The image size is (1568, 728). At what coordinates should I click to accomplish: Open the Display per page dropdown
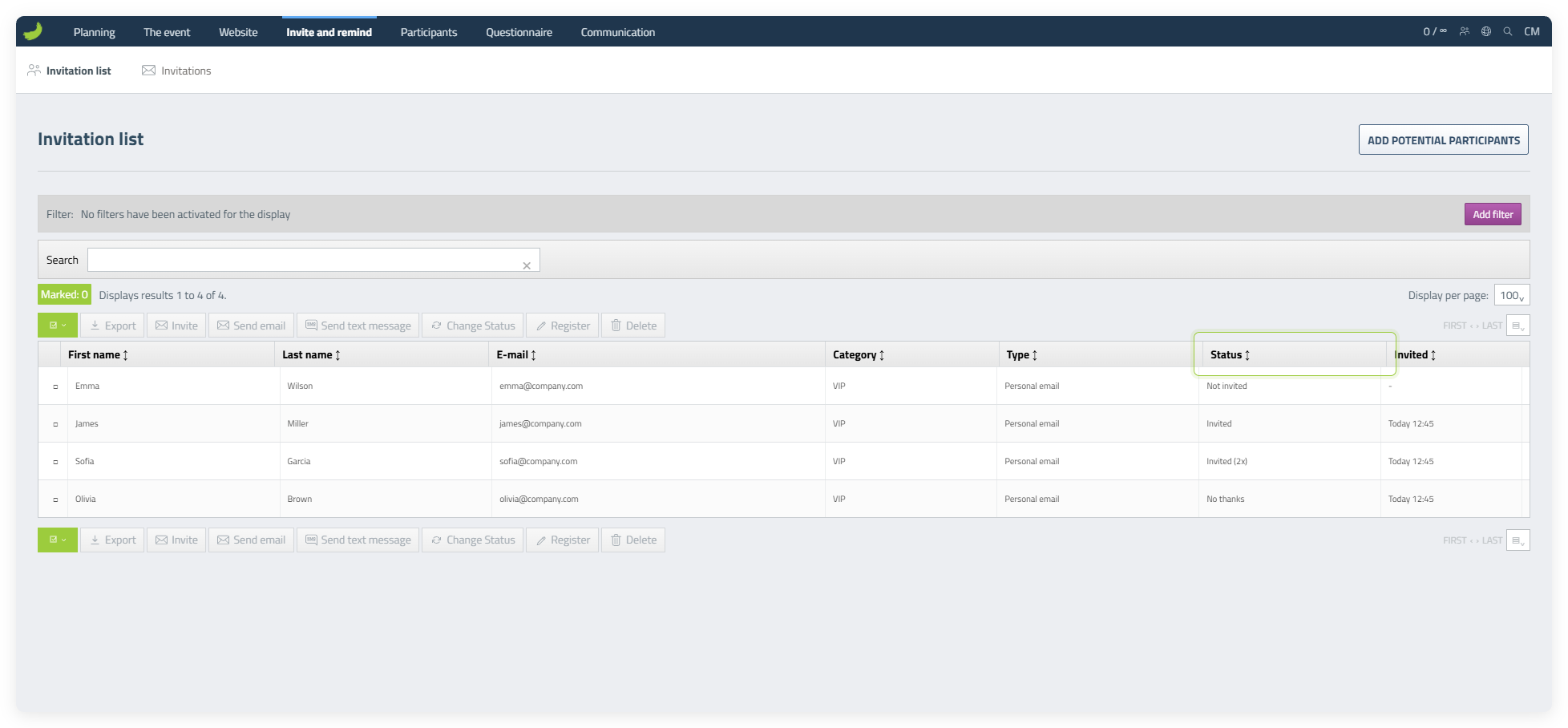coord(1512,295)
